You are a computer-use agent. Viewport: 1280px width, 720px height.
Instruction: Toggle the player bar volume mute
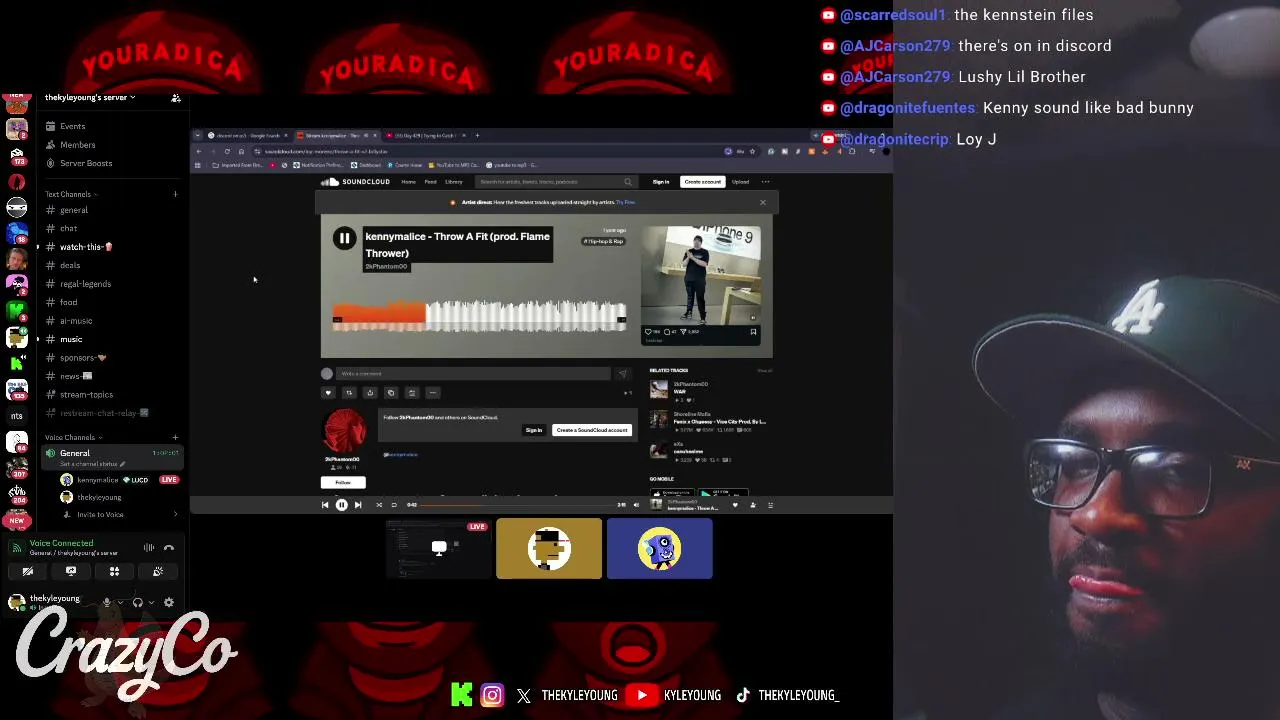pos(636,505)
